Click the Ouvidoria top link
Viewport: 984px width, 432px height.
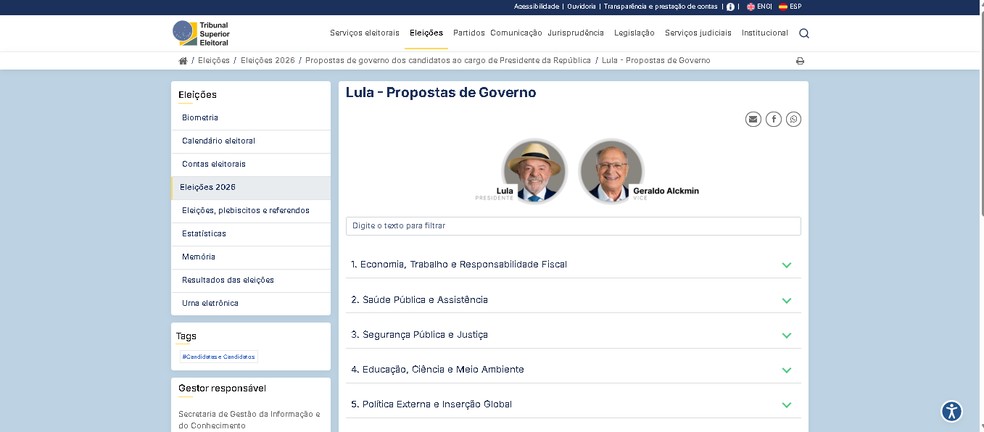click(x=581, y=7)
